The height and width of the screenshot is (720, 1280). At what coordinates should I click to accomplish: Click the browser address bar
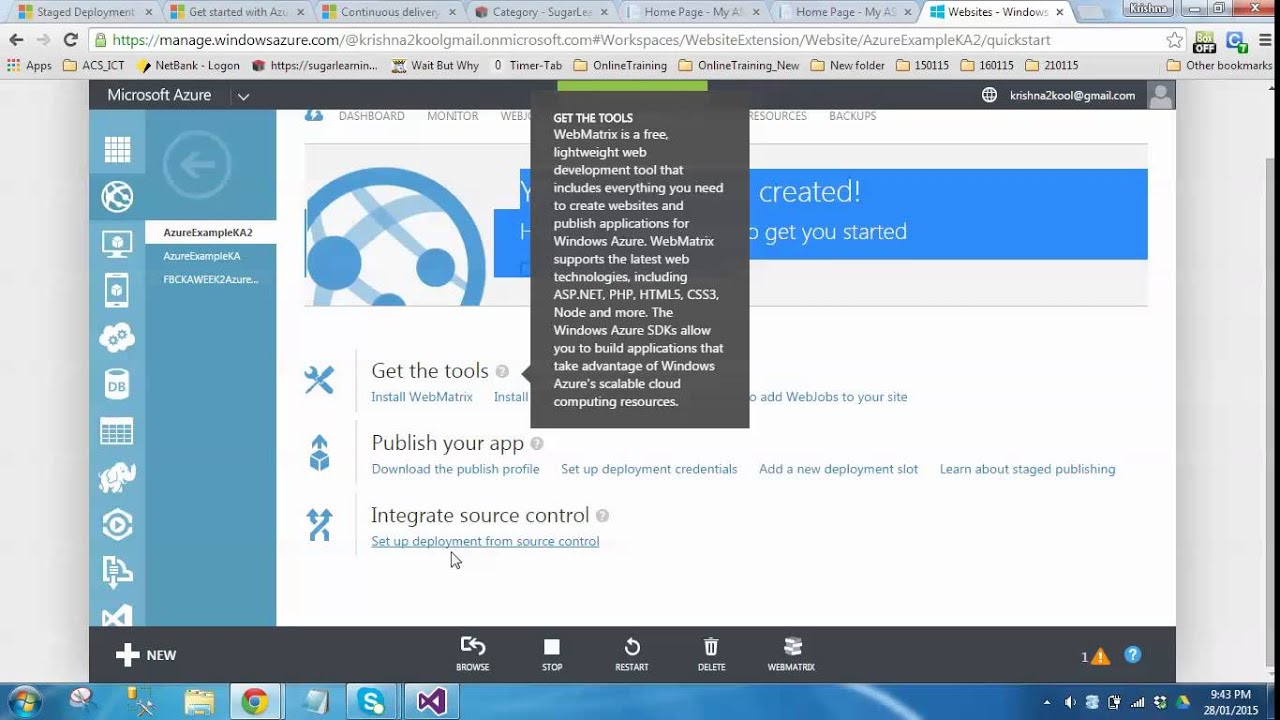pos(625,40)
